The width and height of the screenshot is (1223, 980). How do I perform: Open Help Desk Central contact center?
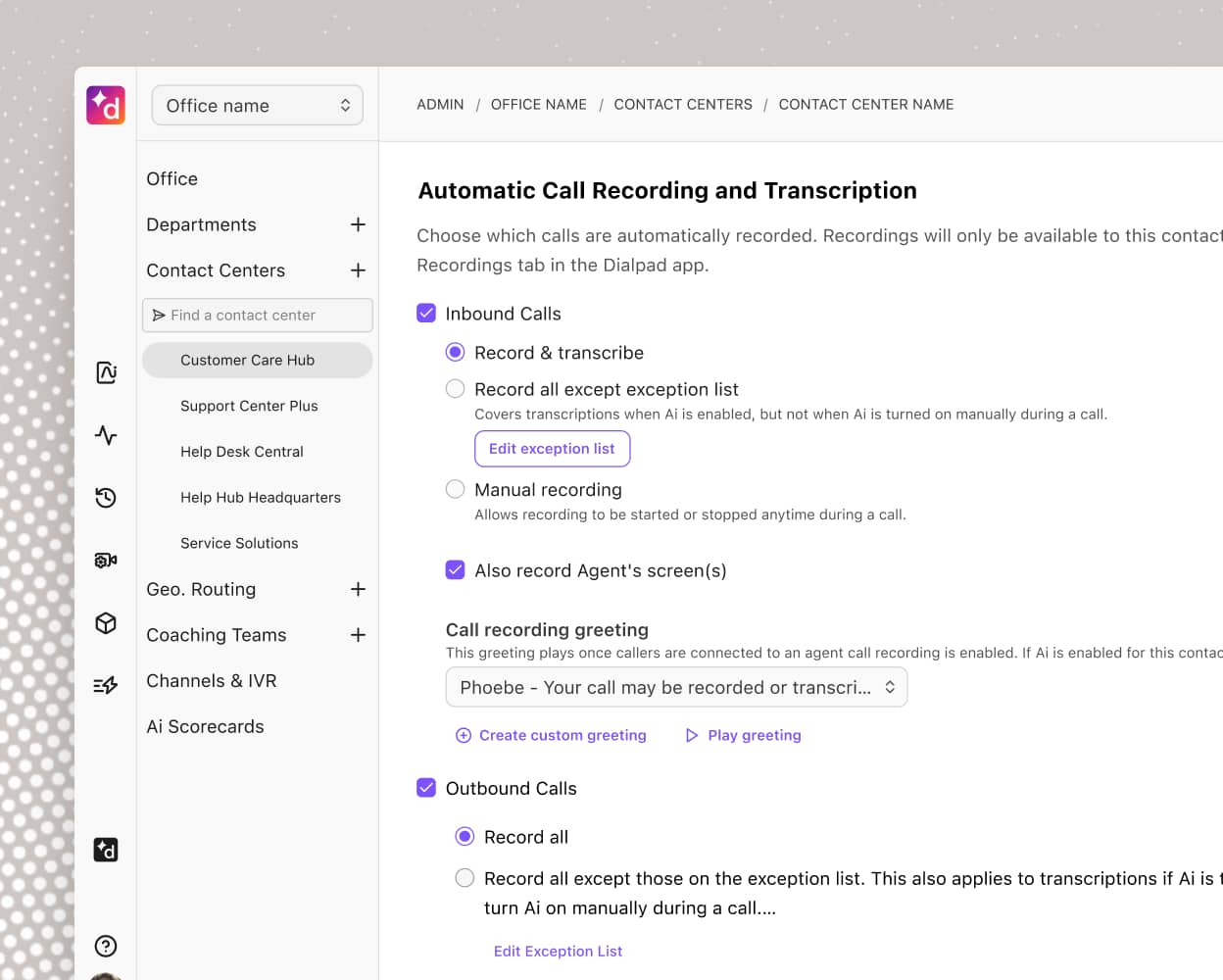[242, 452]
